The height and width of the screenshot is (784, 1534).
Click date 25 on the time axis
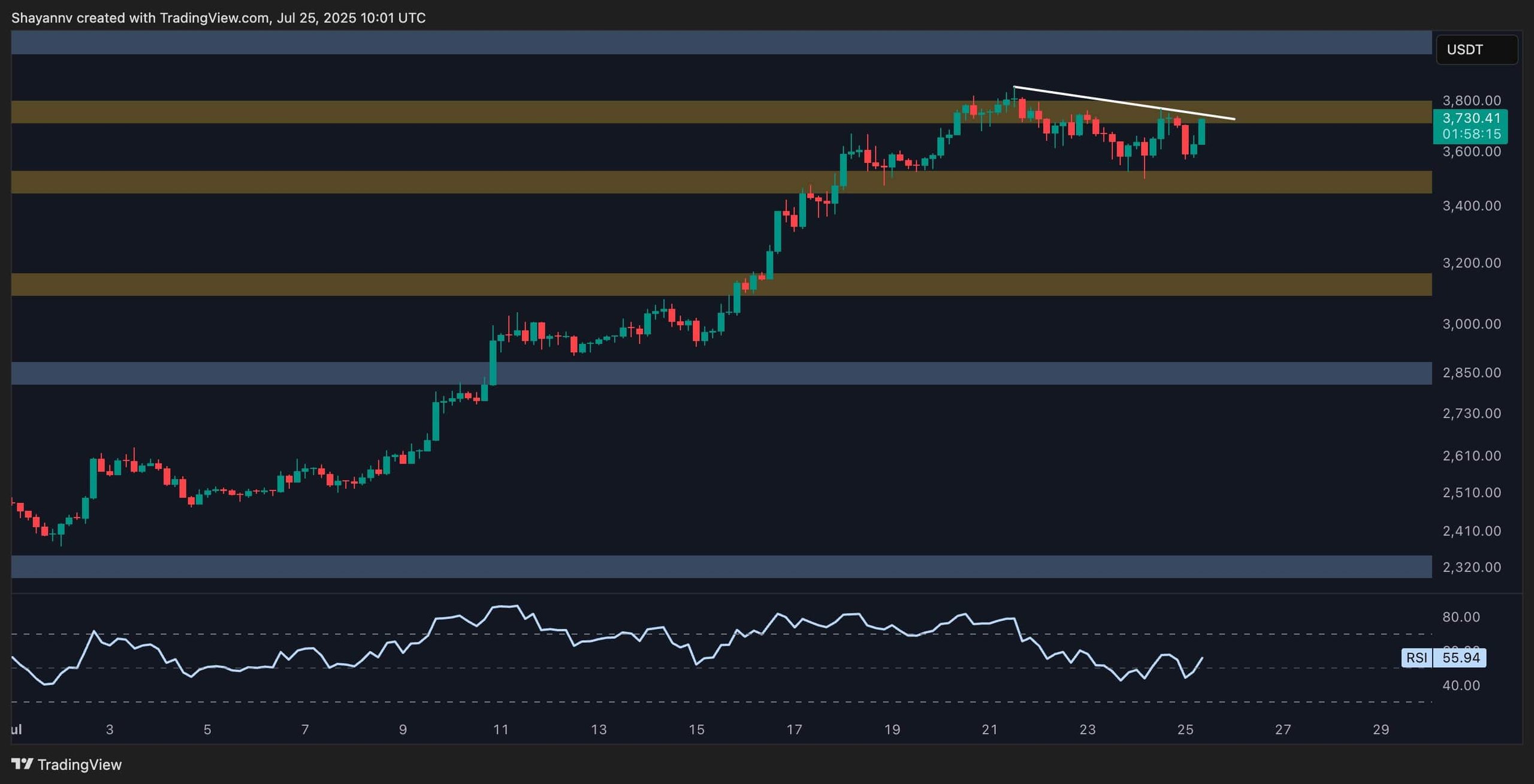click(x=1185, y=729)
